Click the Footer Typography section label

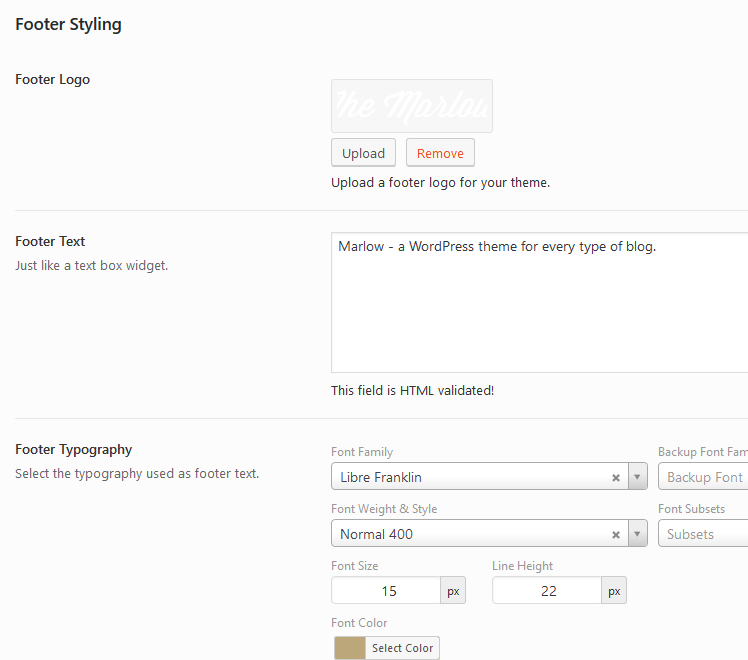point(74,450)
